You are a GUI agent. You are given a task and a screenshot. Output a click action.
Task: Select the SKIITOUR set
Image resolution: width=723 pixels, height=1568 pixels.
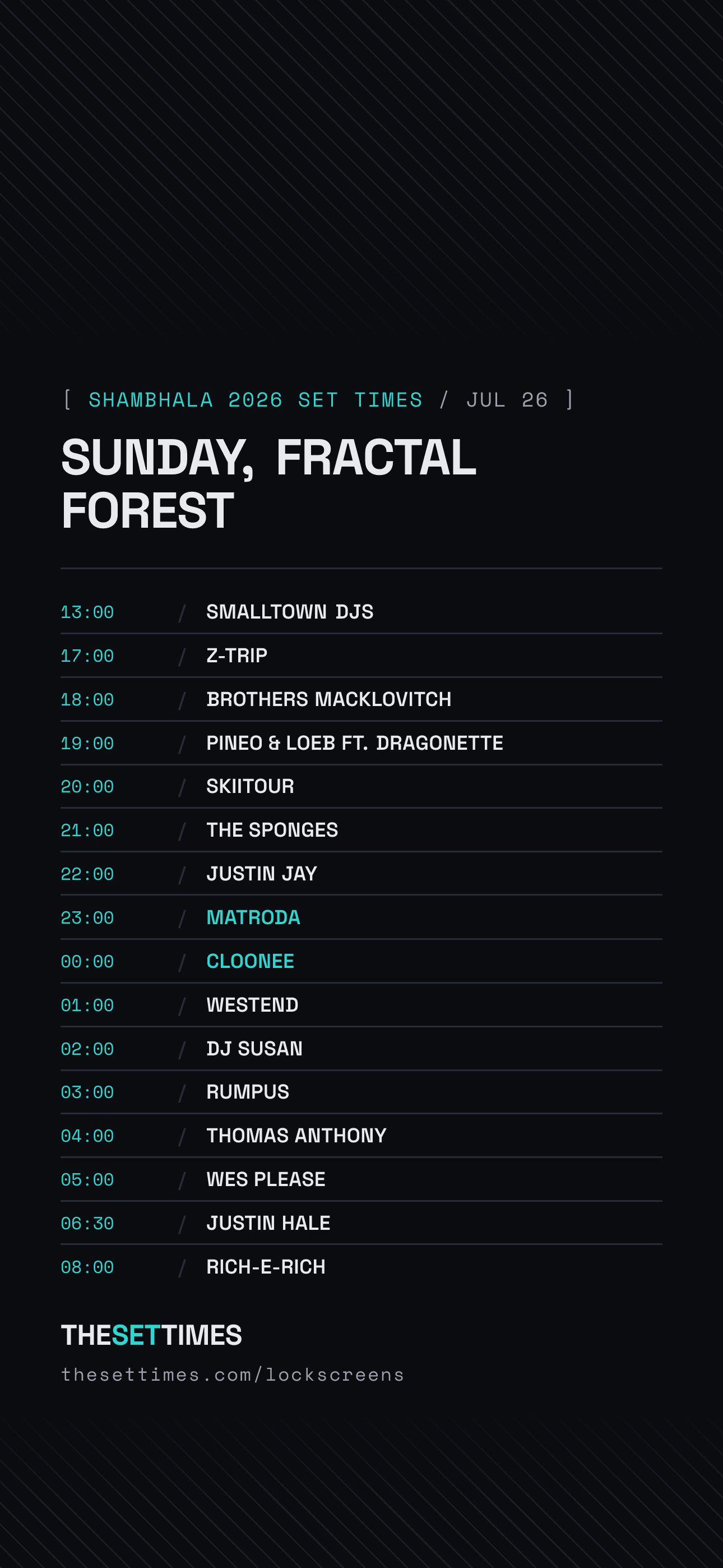tap(361, 786)
